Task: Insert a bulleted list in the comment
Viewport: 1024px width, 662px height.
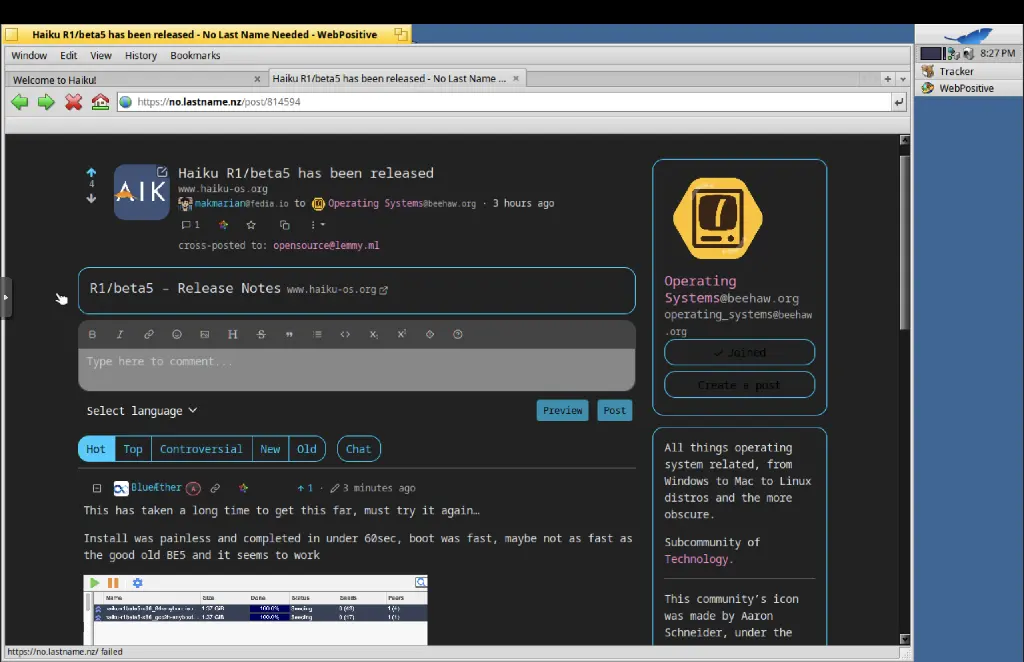Action: pyautogui.click(x=317, y=334)
